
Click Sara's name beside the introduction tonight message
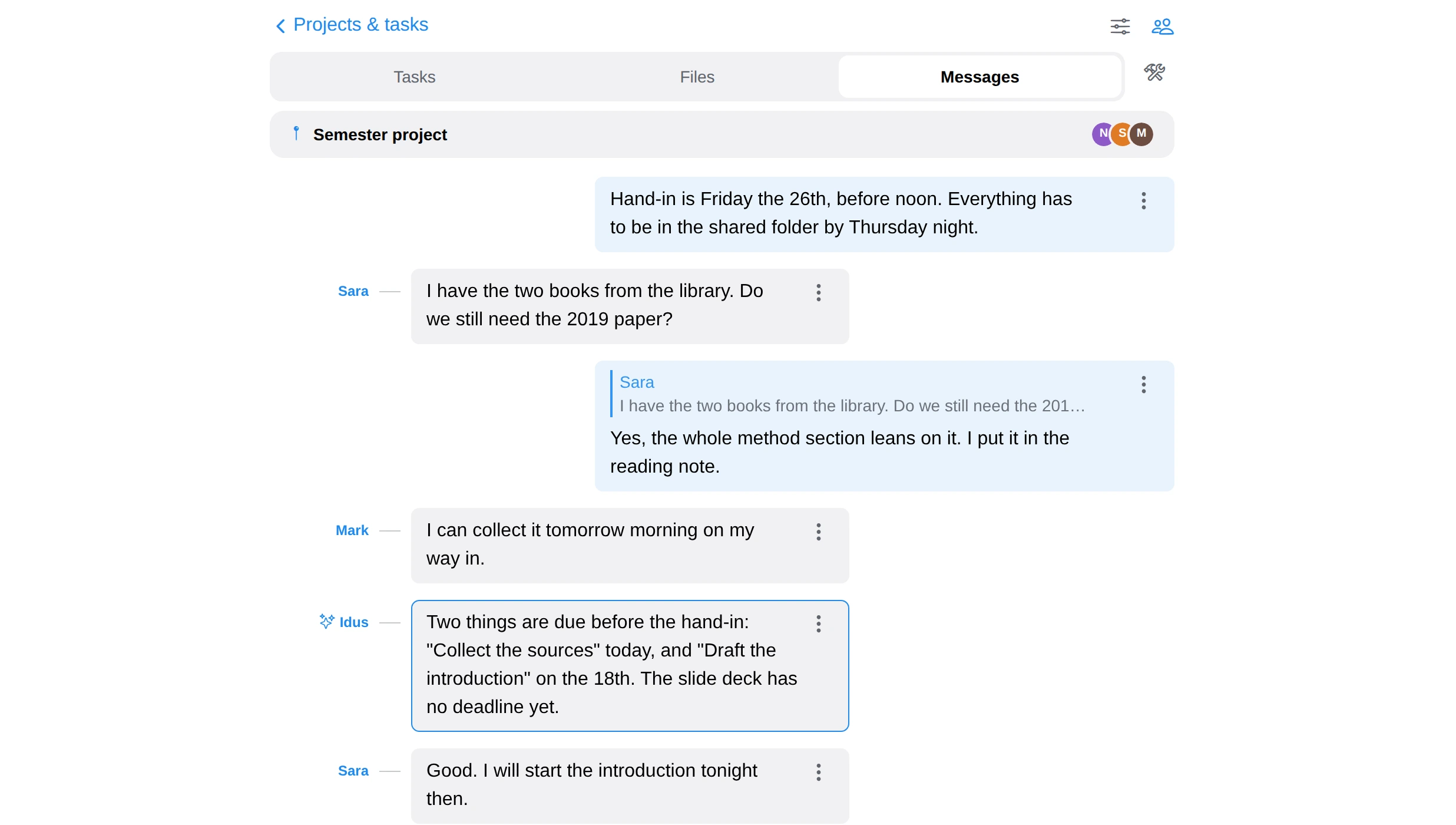click(x=353, y=771)
